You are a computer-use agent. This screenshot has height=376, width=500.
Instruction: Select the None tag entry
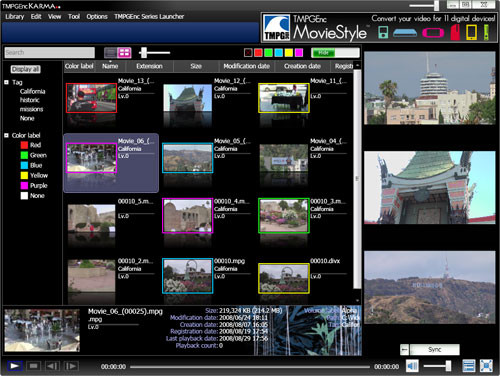27,118
